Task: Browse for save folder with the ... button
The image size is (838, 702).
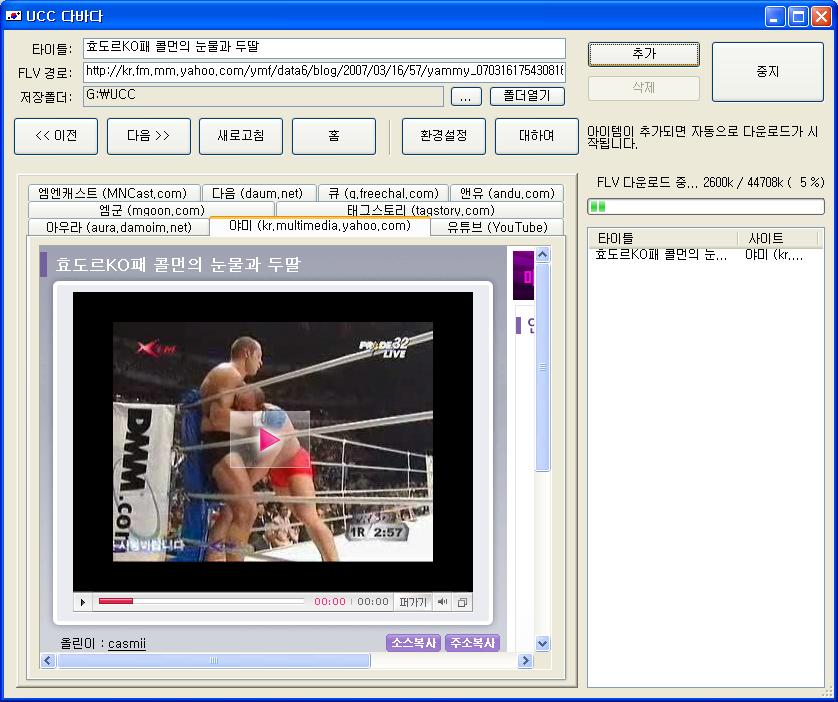Action: tap(465, 97)
